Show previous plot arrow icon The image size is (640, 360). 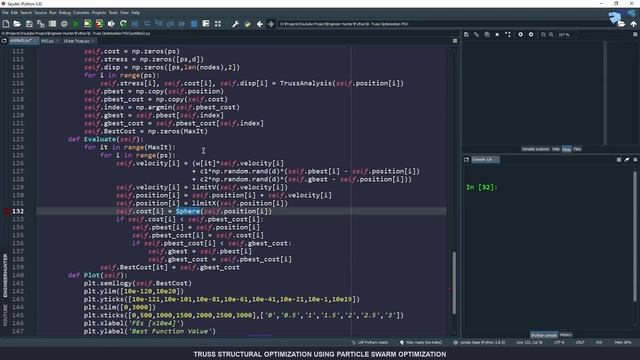(x=520, y=35)
